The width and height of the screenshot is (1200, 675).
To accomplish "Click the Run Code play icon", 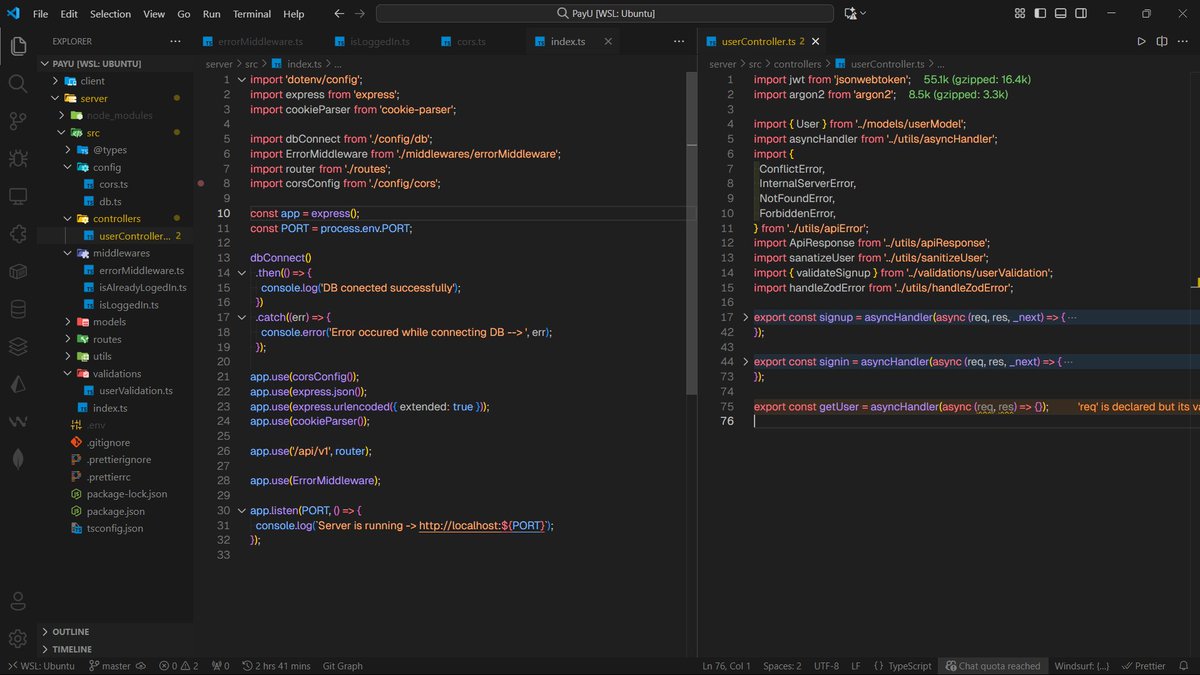I will tap(1141, 41).
